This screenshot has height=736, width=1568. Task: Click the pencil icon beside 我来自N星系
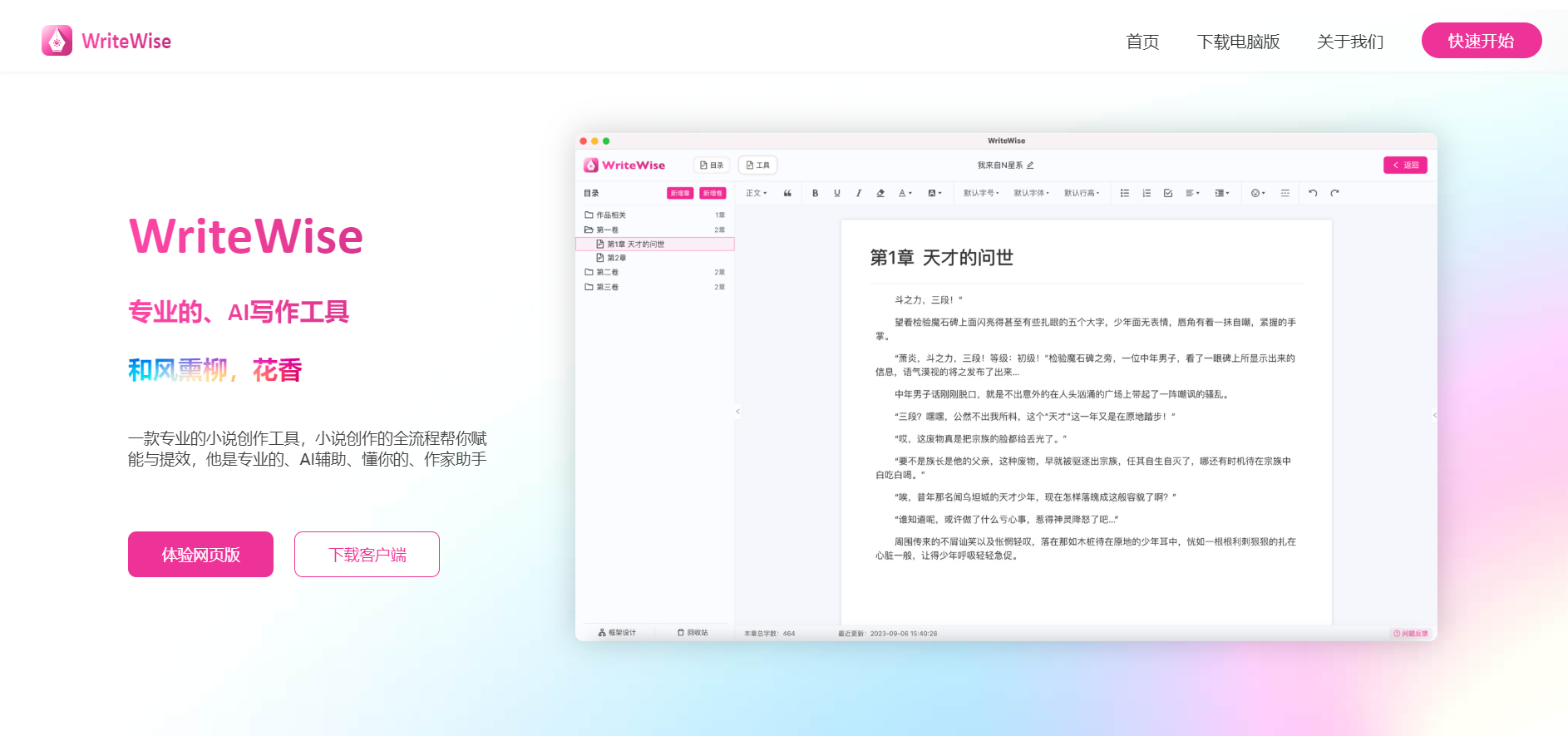(1031, 165)
